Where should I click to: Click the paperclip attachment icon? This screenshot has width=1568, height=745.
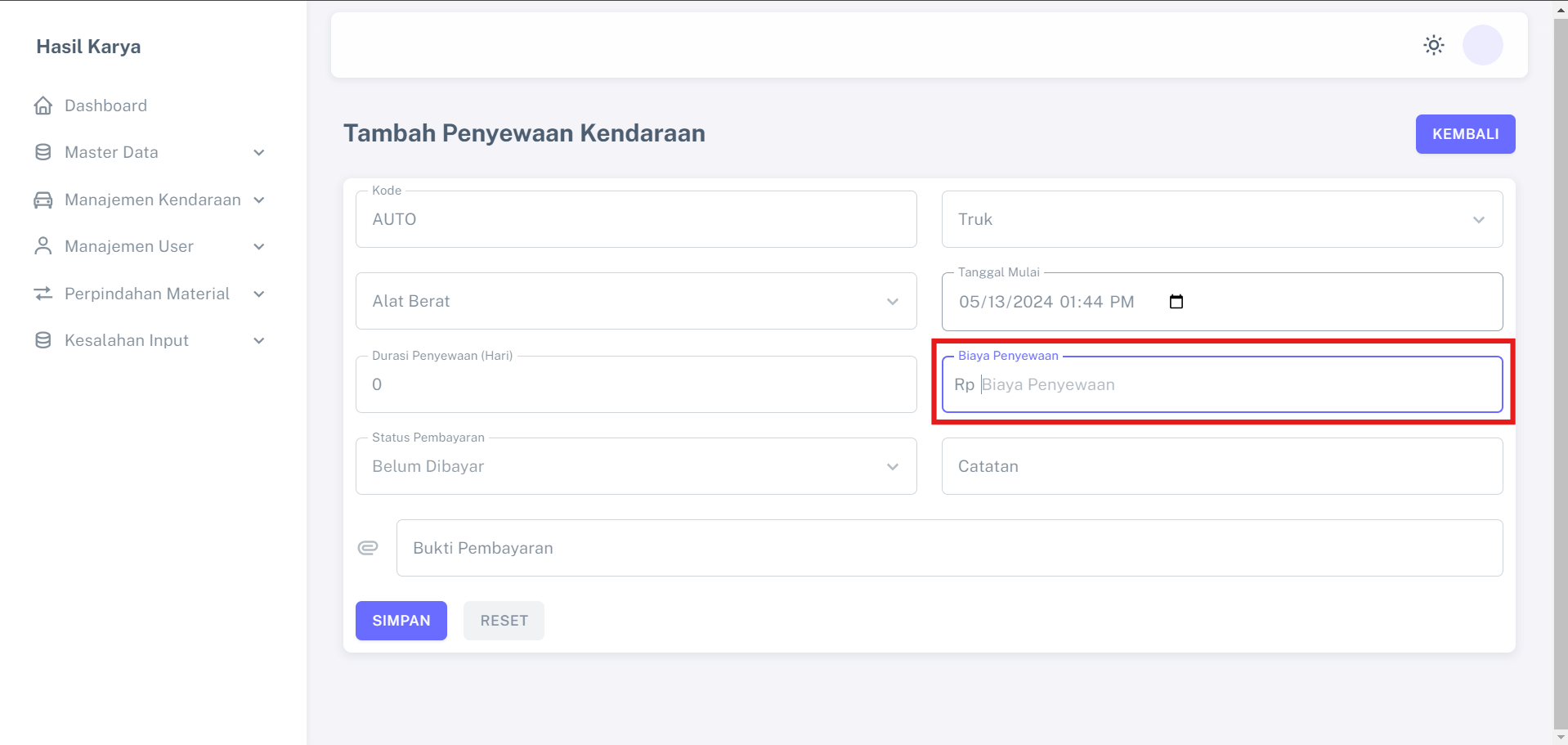click(368, 548)
